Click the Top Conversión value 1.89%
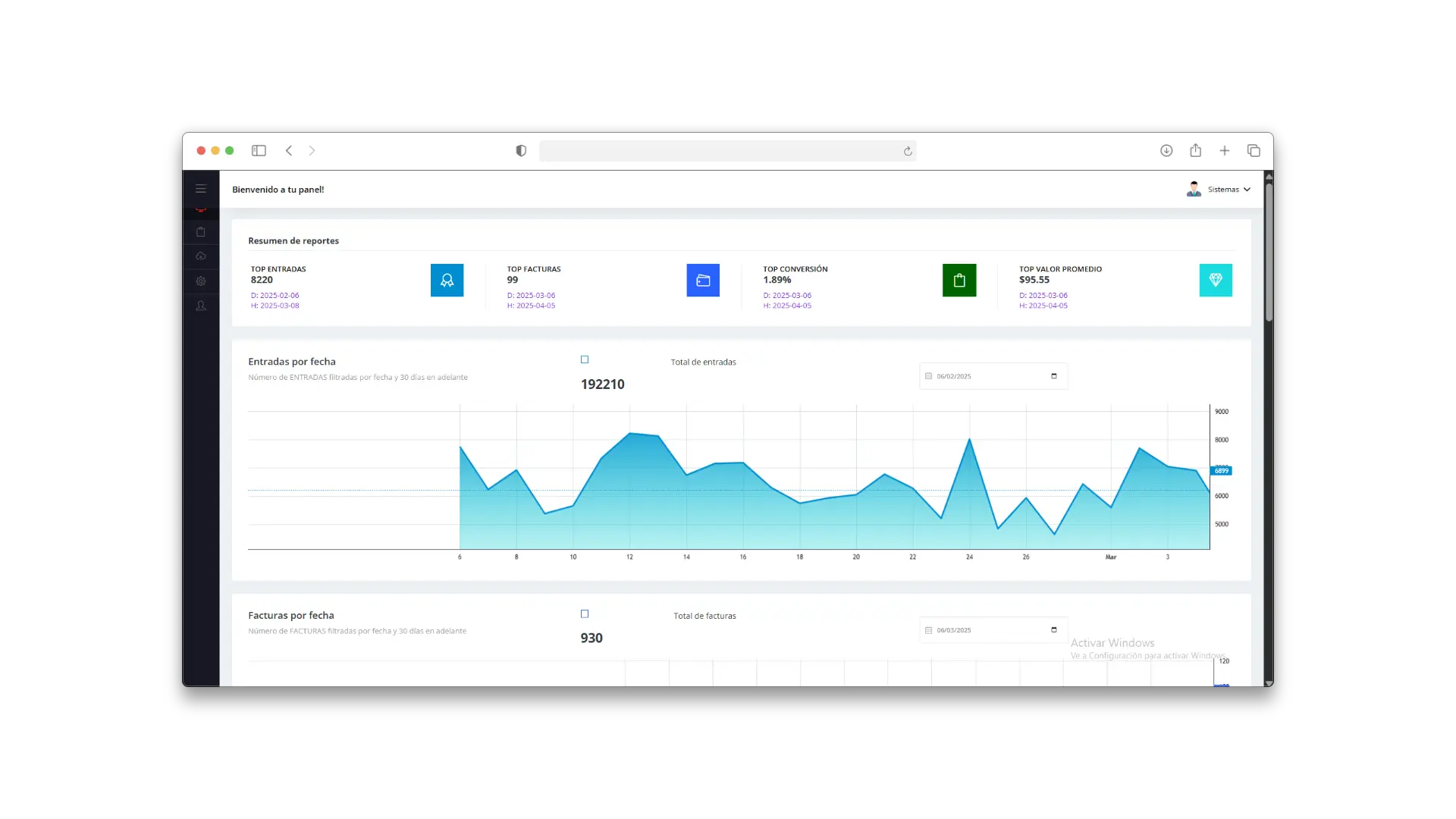Image resolution: width=1456 pixels, height=819 pixels. [x=777, y=280]
